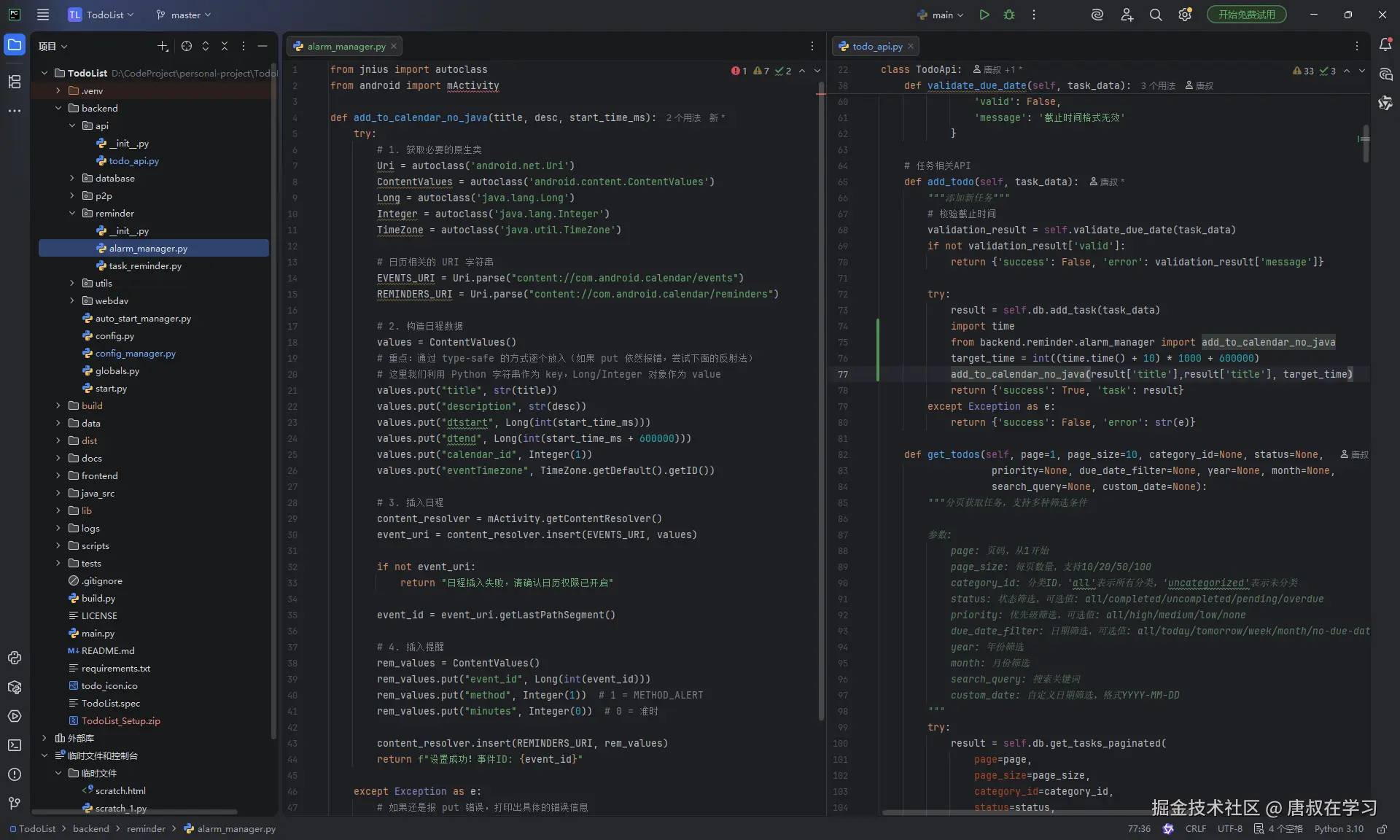
Task: Collapse the reminder folder
Action: tap(71, 213)
